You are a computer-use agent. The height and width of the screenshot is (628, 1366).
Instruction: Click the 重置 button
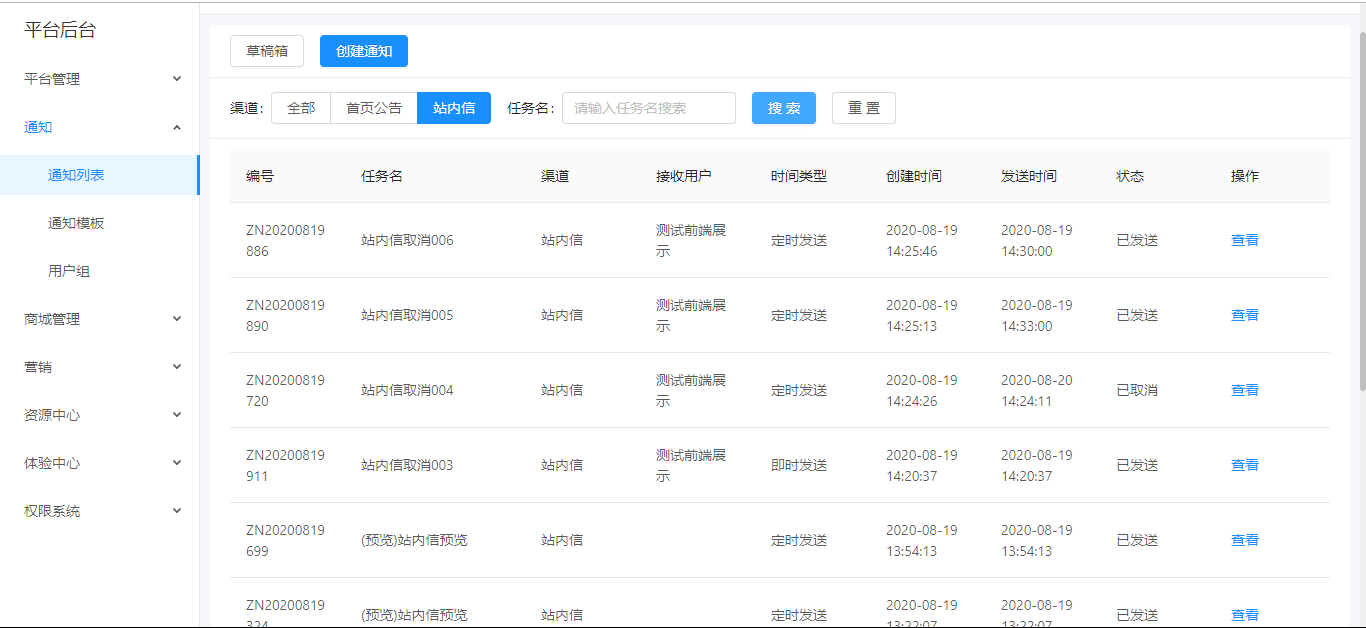click(x=864, y=108)
